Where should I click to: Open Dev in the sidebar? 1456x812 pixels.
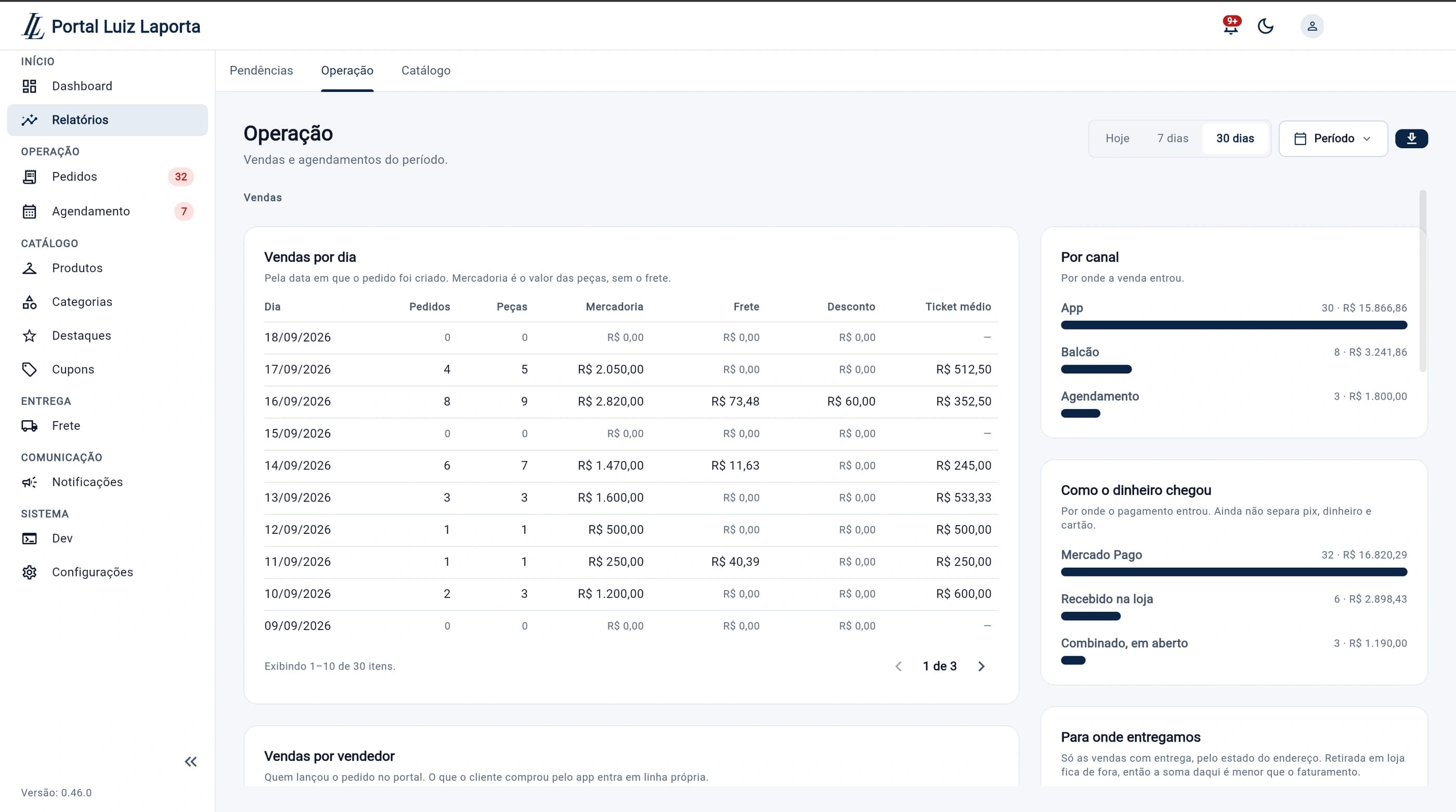tap(108, 539)
